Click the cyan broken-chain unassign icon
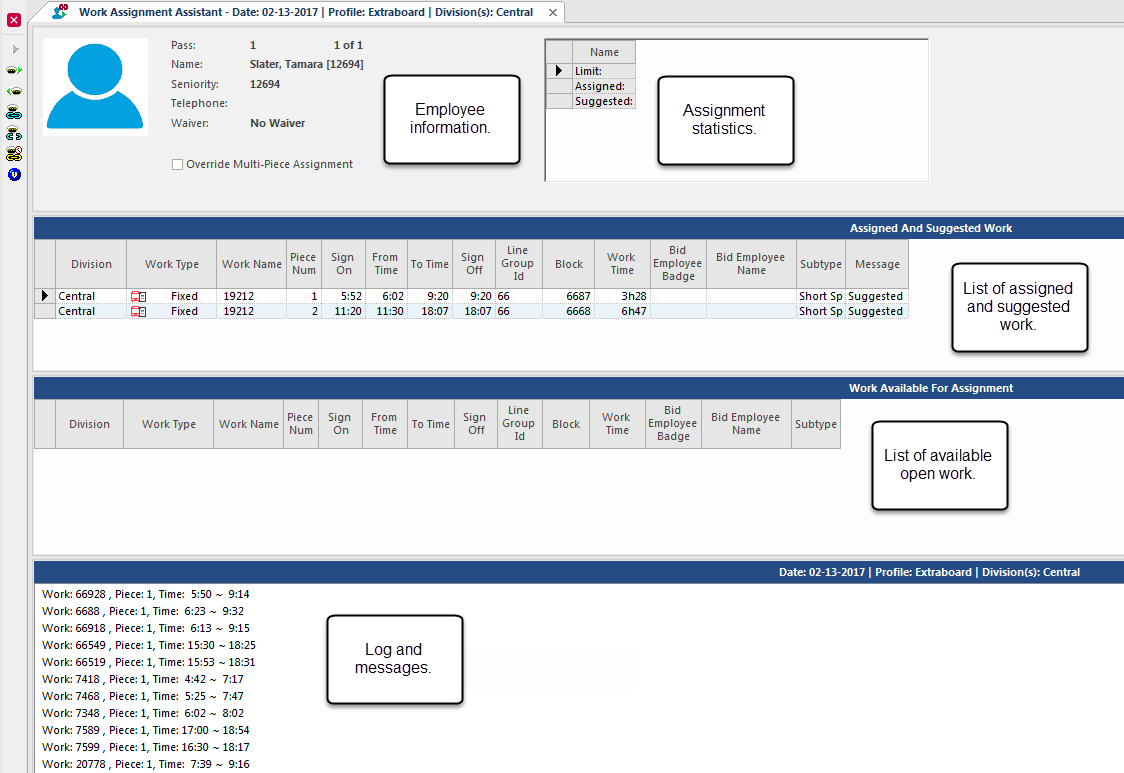 click(x=14, y=133)
